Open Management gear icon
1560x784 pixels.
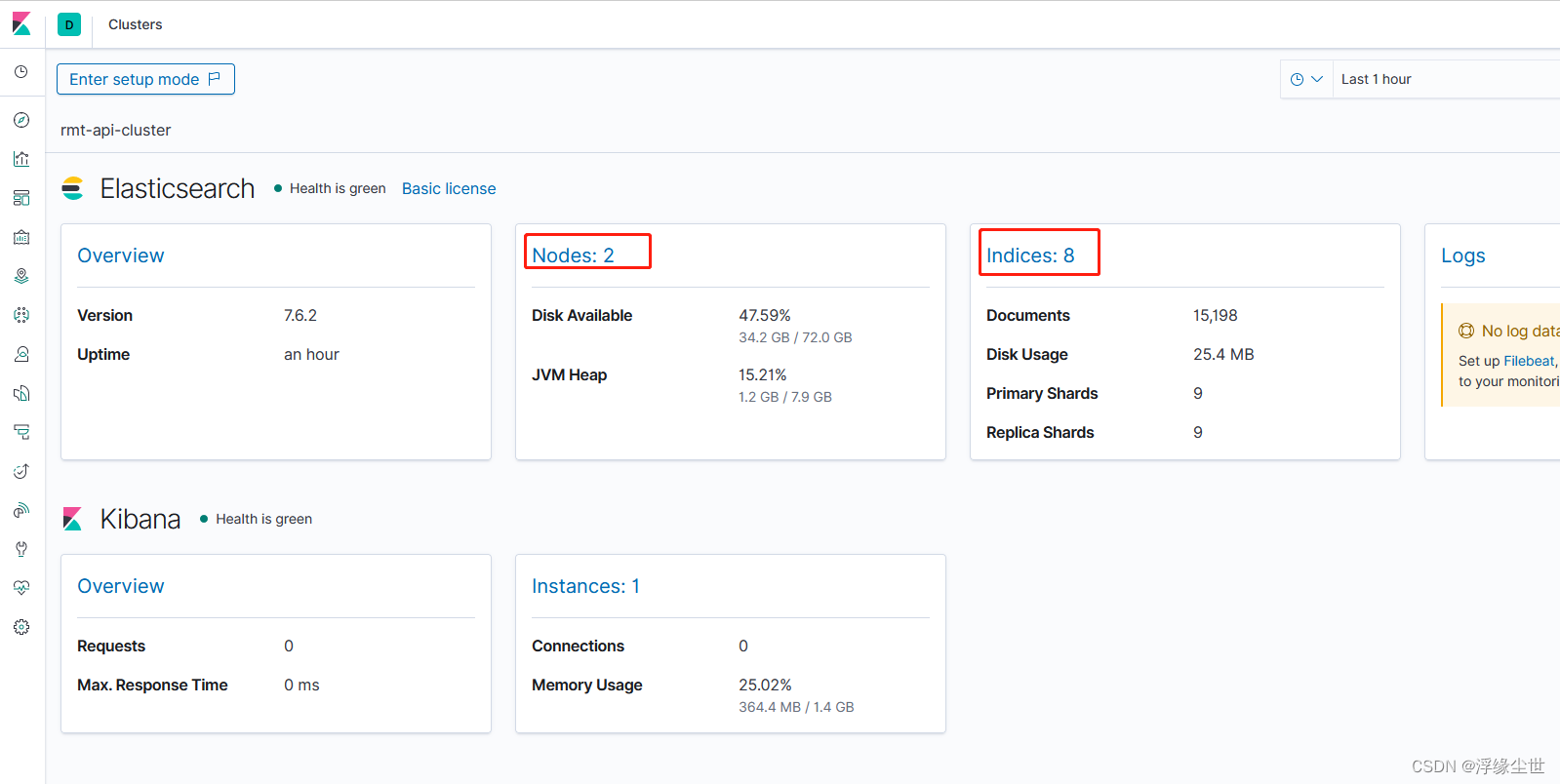pos(21,627)
